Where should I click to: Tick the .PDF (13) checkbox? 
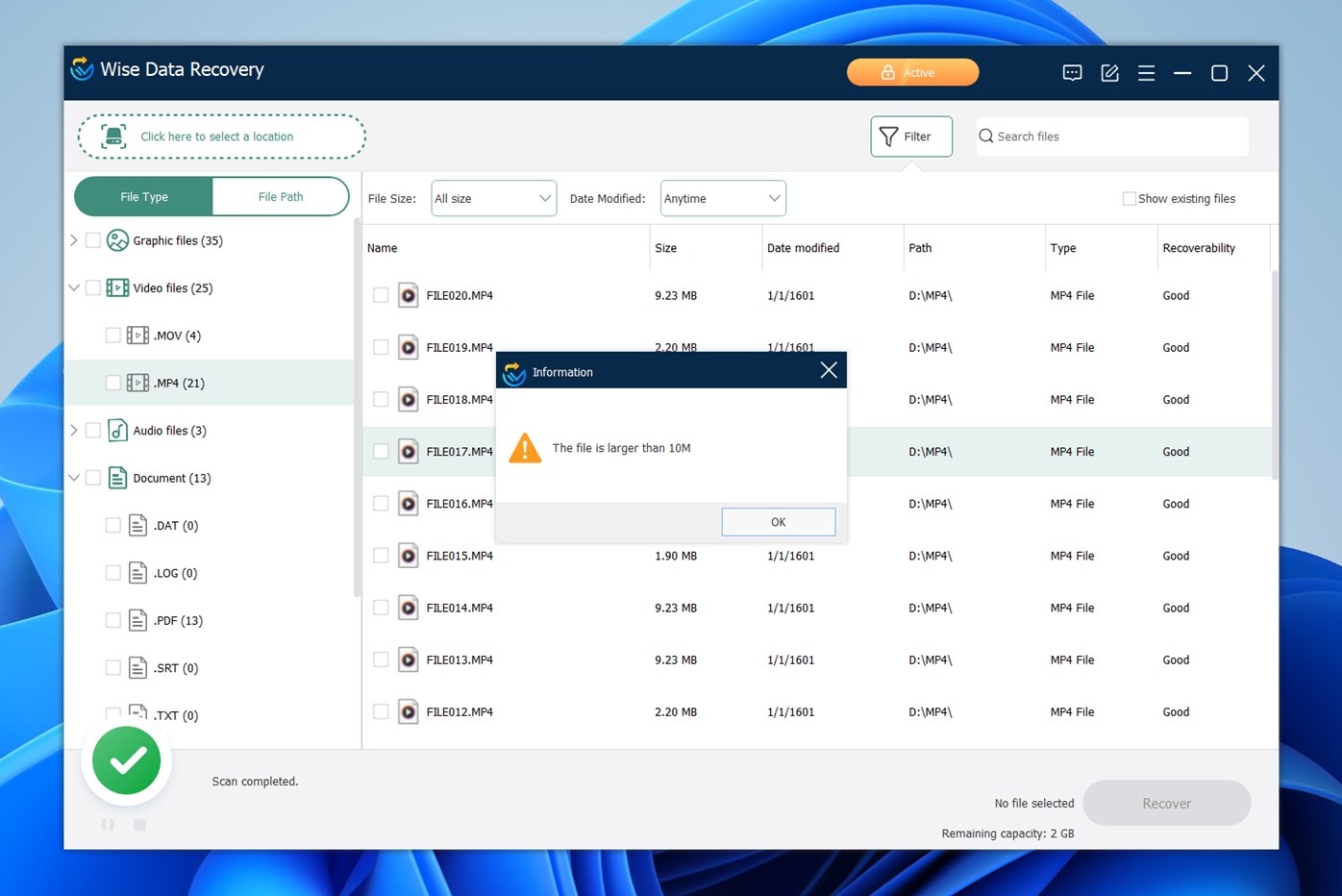coord(113,620)
